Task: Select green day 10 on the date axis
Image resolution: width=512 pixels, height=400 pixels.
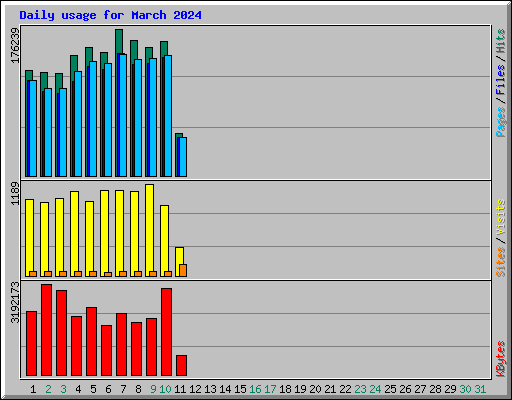Action: (165, 389)
